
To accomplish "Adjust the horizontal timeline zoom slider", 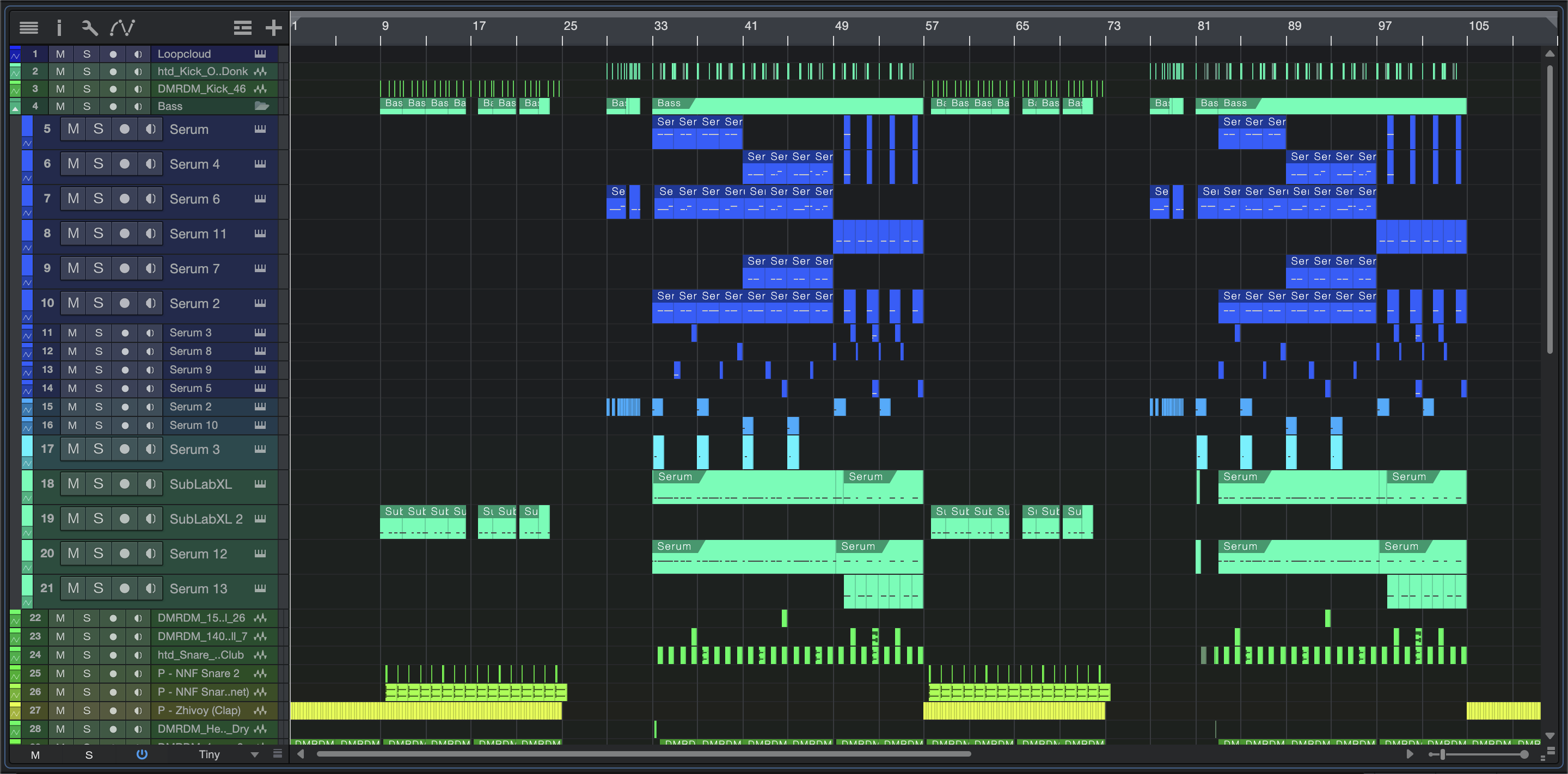I will (x=1442, y=754).
